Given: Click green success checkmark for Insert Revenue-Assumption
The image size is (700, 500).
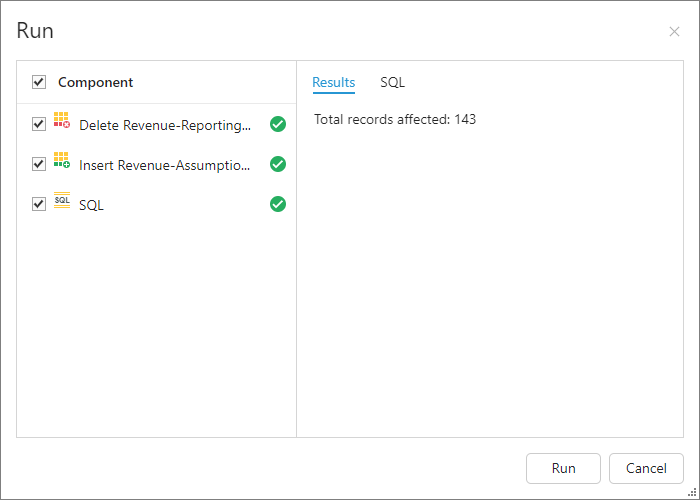Looking at the screenshot, I should click(x=278, y=164).
